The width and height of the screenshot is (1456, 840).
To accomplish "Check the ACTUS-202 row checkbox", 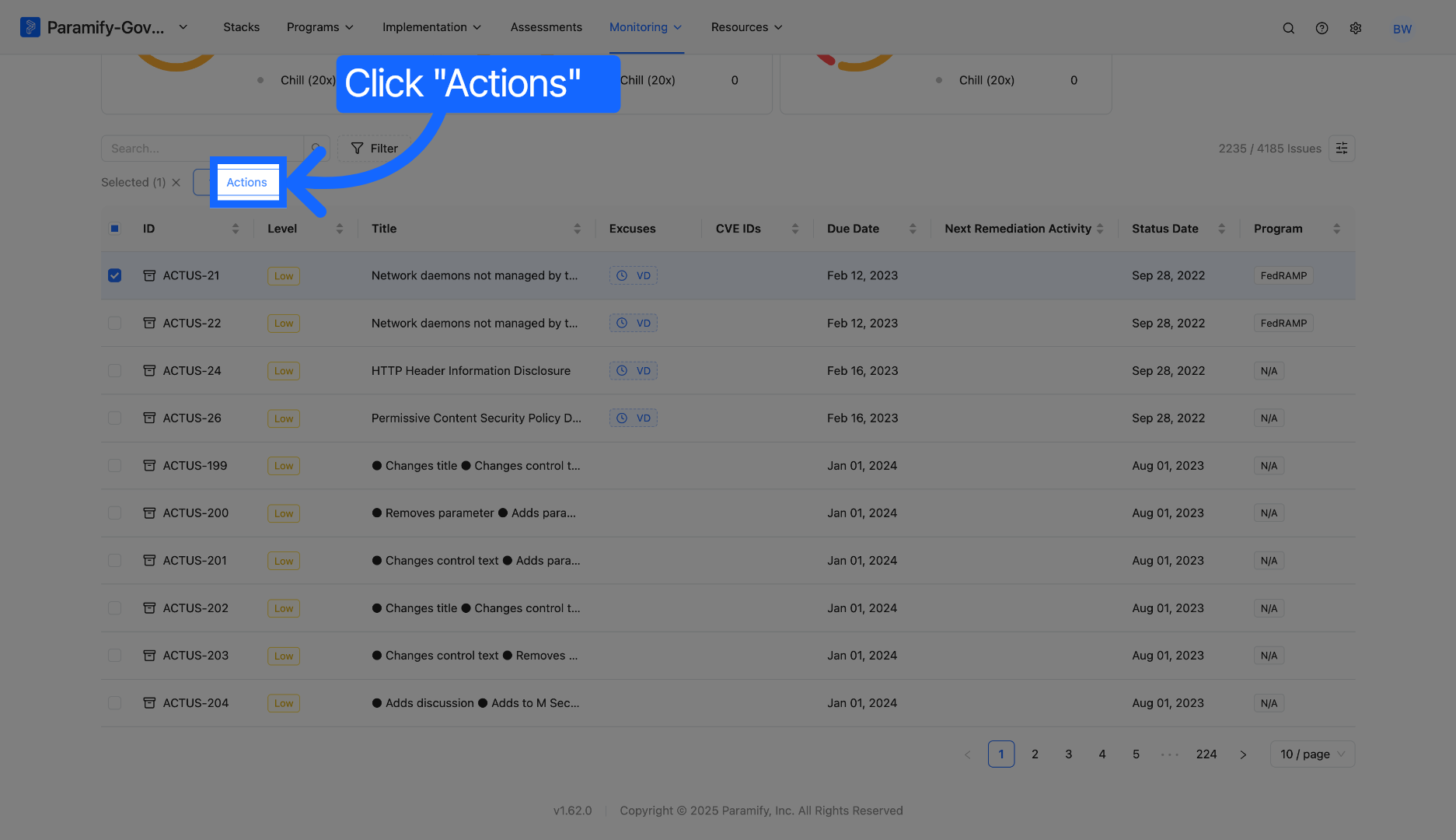I will (114, 607).
